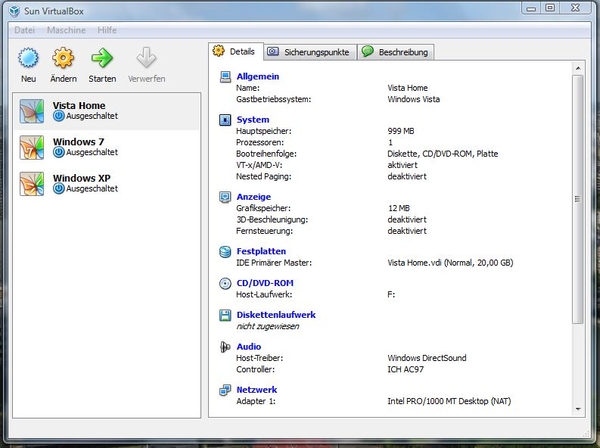600x448 pixels.
Task: Click 'Intel PRO/1000 MT Desktop (NAT)' adapter text
Action: [449, 401]
